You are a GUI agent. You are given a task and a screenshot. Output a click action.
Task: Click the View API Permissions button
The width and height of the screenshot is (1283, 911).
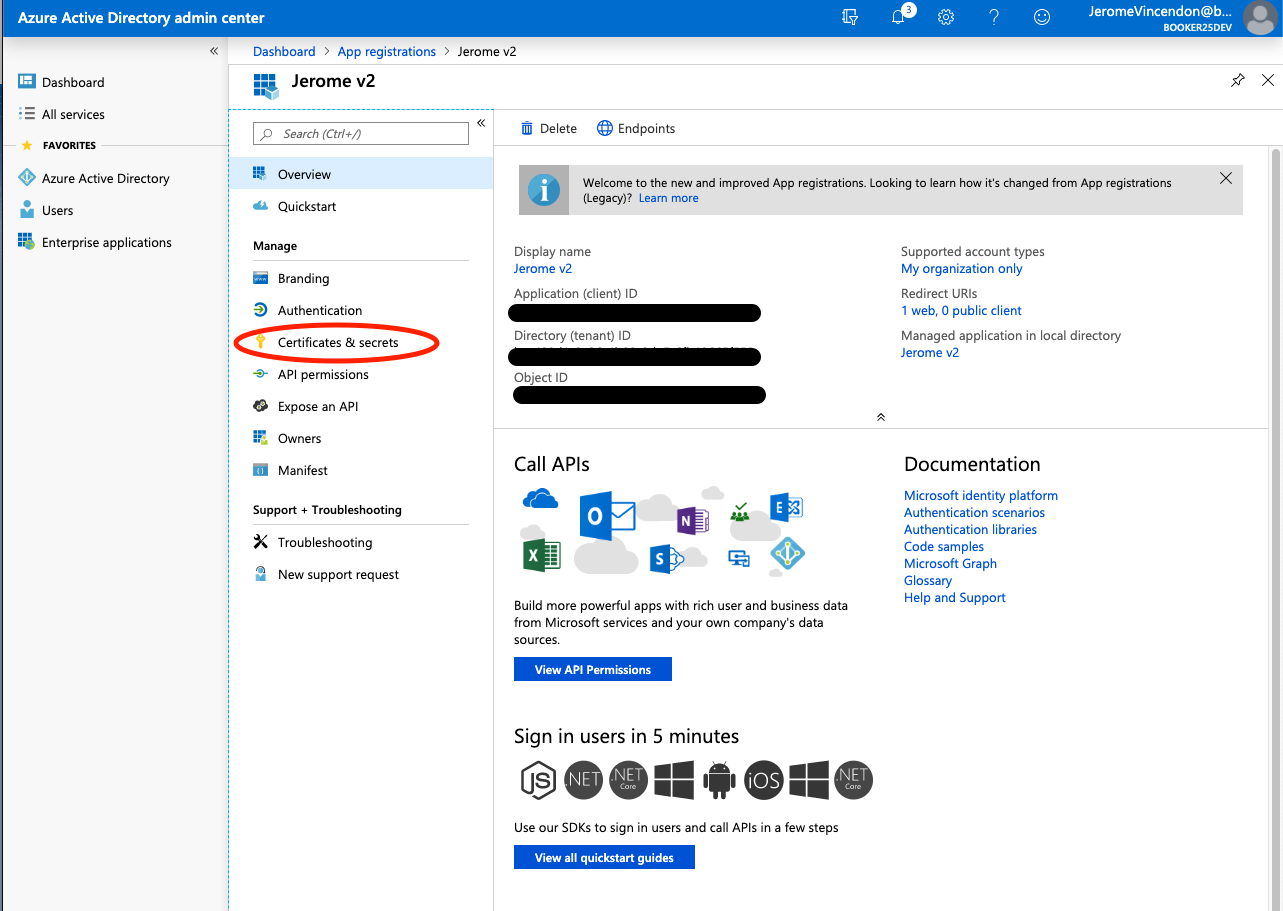point(592,668)
